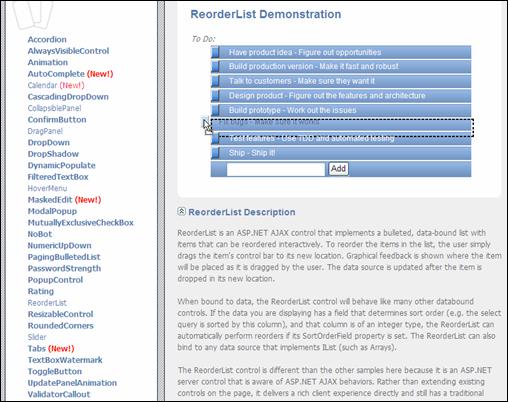
Task: Open the NoBot sample link
Action: click(x=40, y=234)
